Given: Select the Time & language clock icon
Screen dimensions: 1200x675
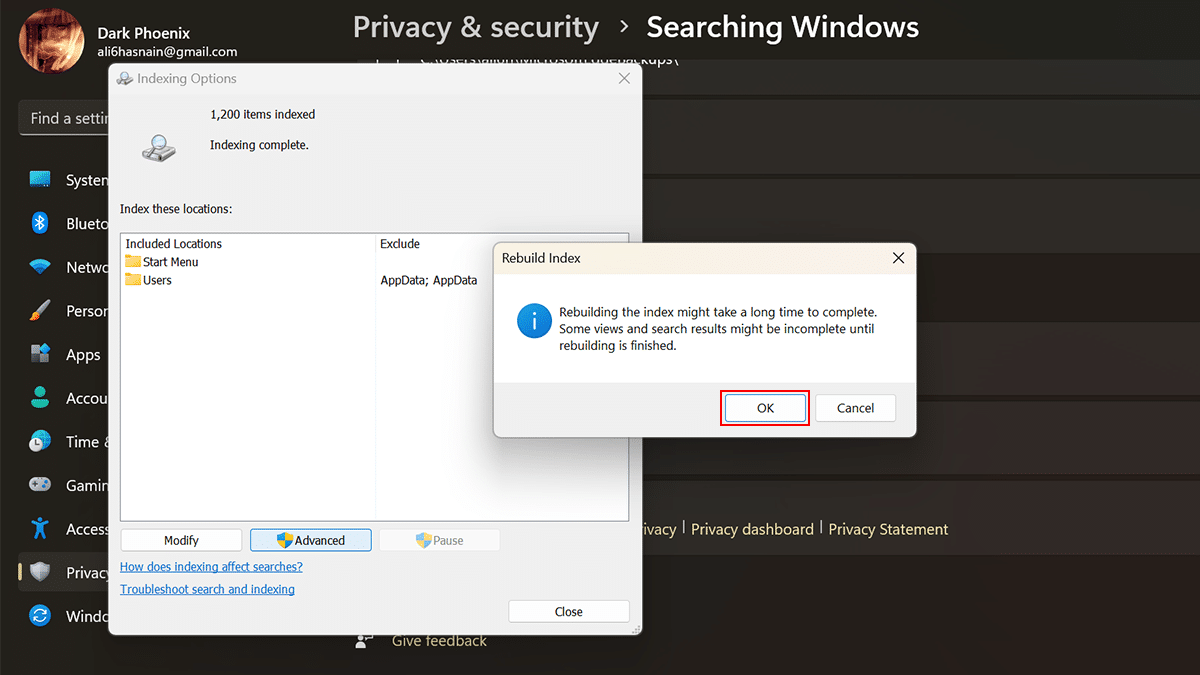Looking at the screenshot, I should coord(40,441).
